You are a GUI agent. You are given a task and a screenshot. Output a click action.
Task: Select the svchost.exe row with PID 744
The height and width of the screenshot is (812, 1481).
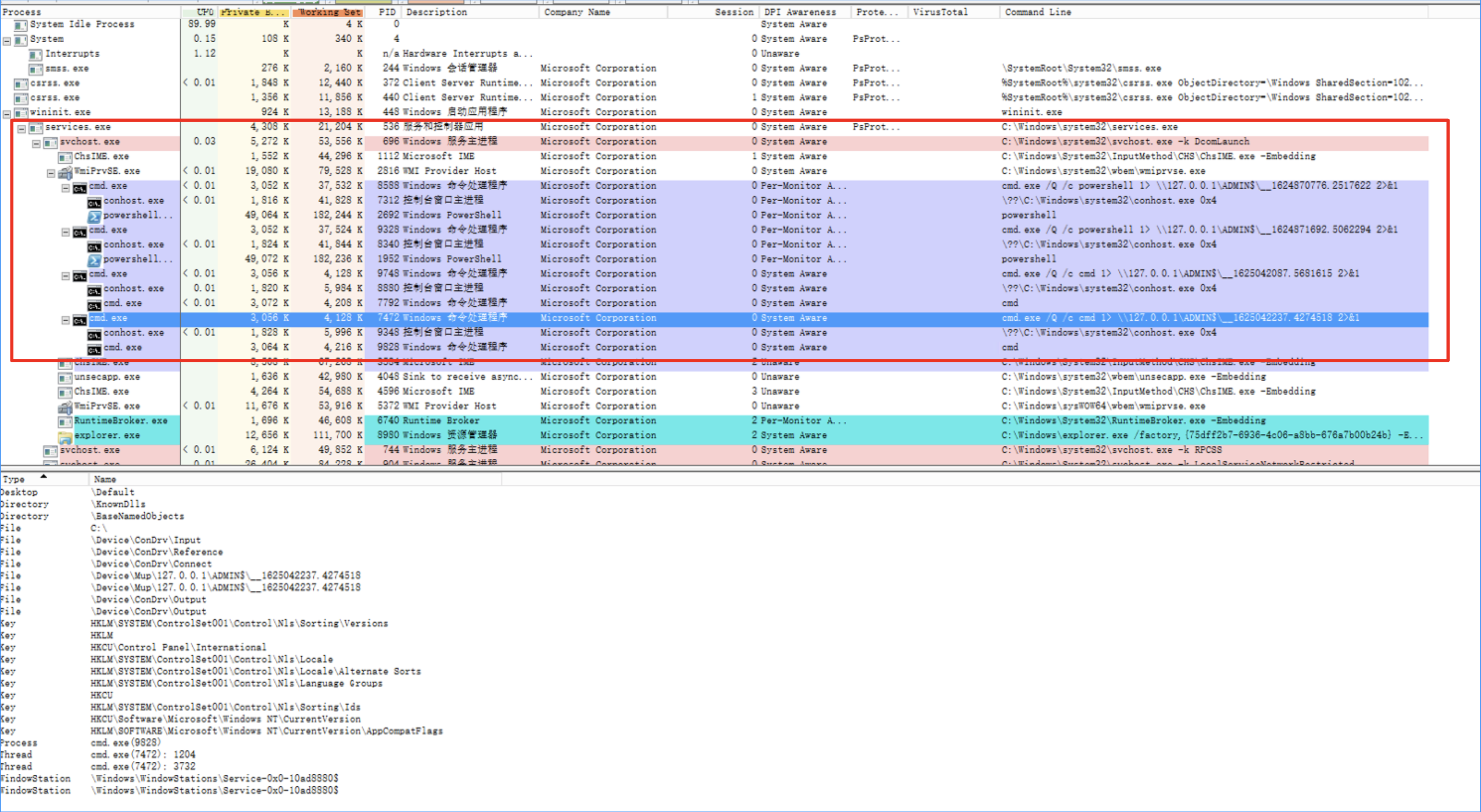[89, 450]
